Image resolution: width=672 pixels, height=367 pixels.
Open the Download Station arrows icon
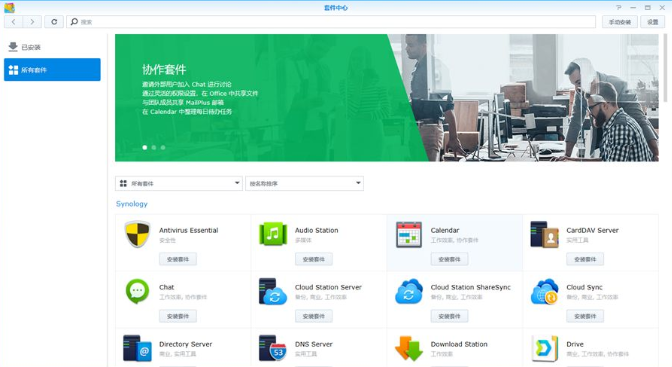(409, 348)
